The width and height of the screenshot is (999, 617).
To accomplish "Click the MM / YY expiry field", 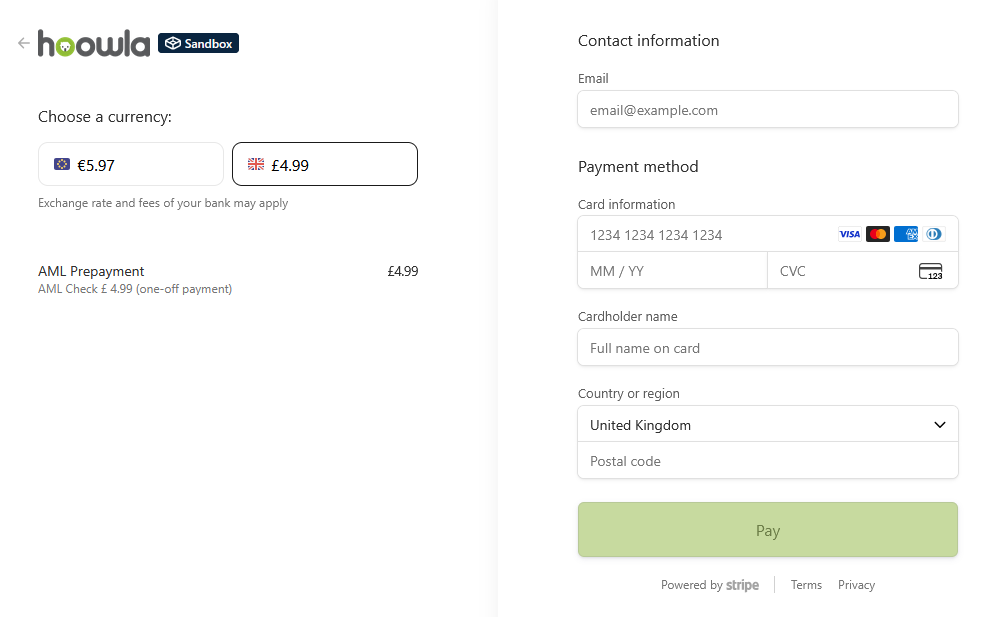I will point(672,271).
